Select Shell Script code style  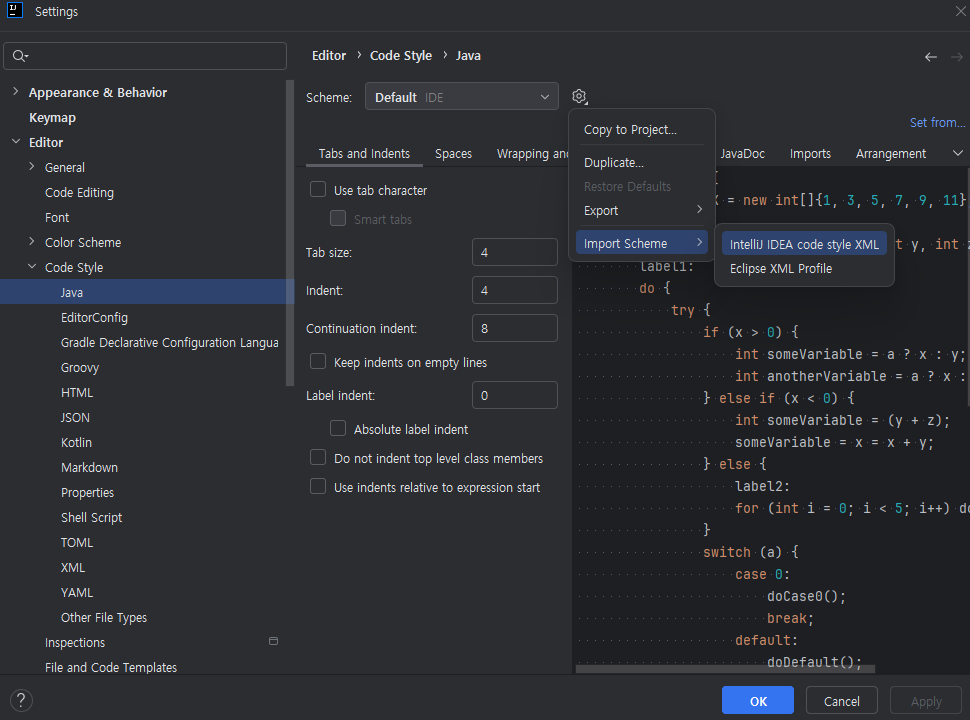(x=91, y=517)
